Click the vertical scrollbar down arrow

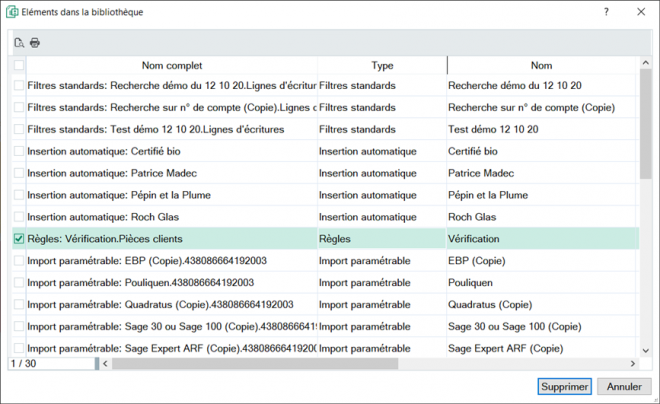click(x=645, y=350)
